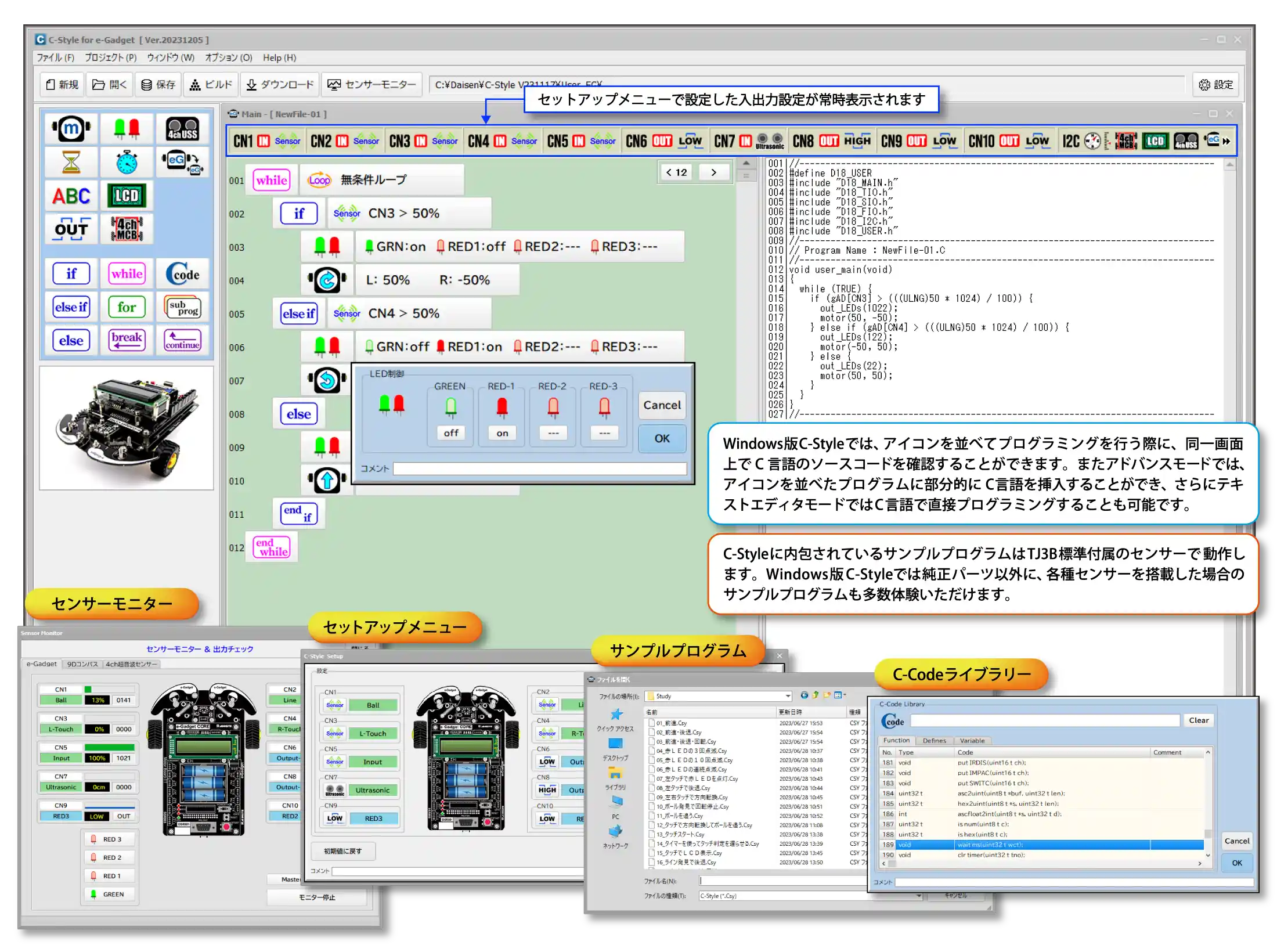Toggle the RED-3 LED state button

coord(604,433)
